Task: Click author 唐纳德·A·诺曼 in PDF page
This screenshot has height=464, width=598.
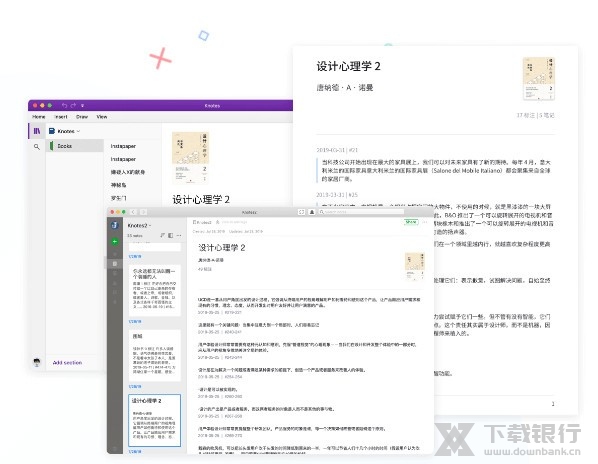Action: point(344,87)
